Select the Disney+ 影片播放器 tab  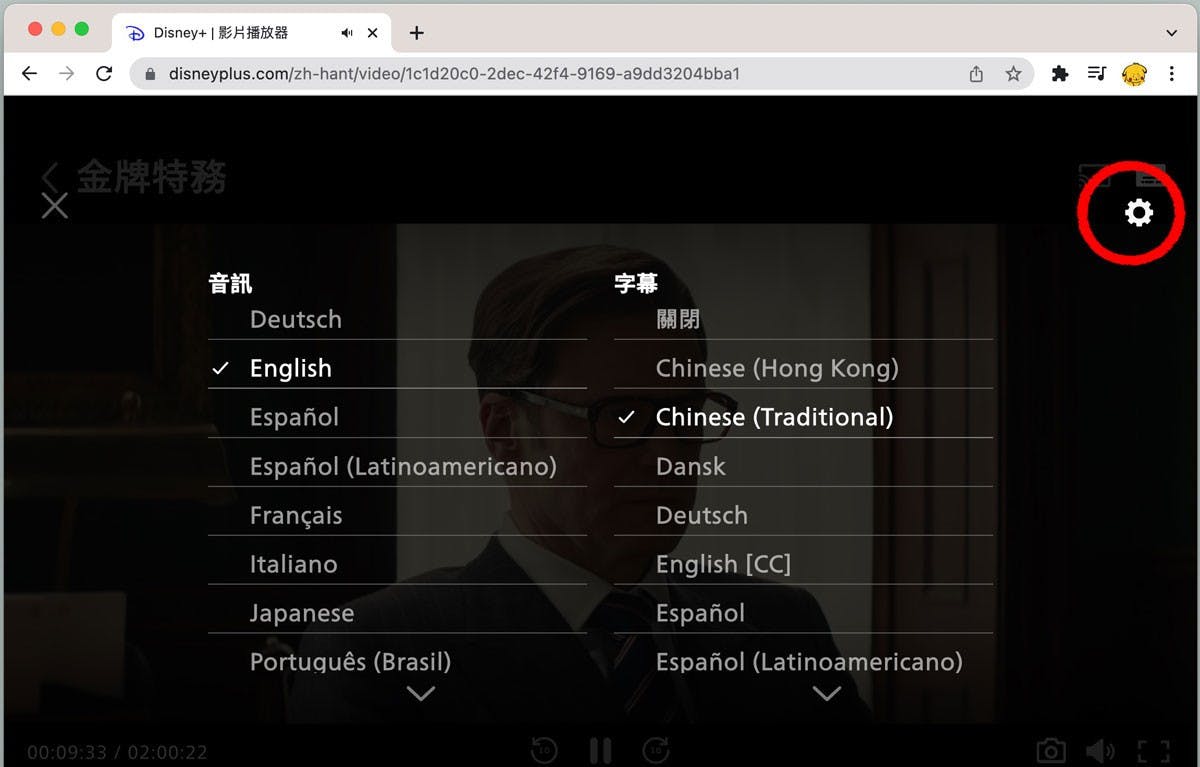pos(251,33)
